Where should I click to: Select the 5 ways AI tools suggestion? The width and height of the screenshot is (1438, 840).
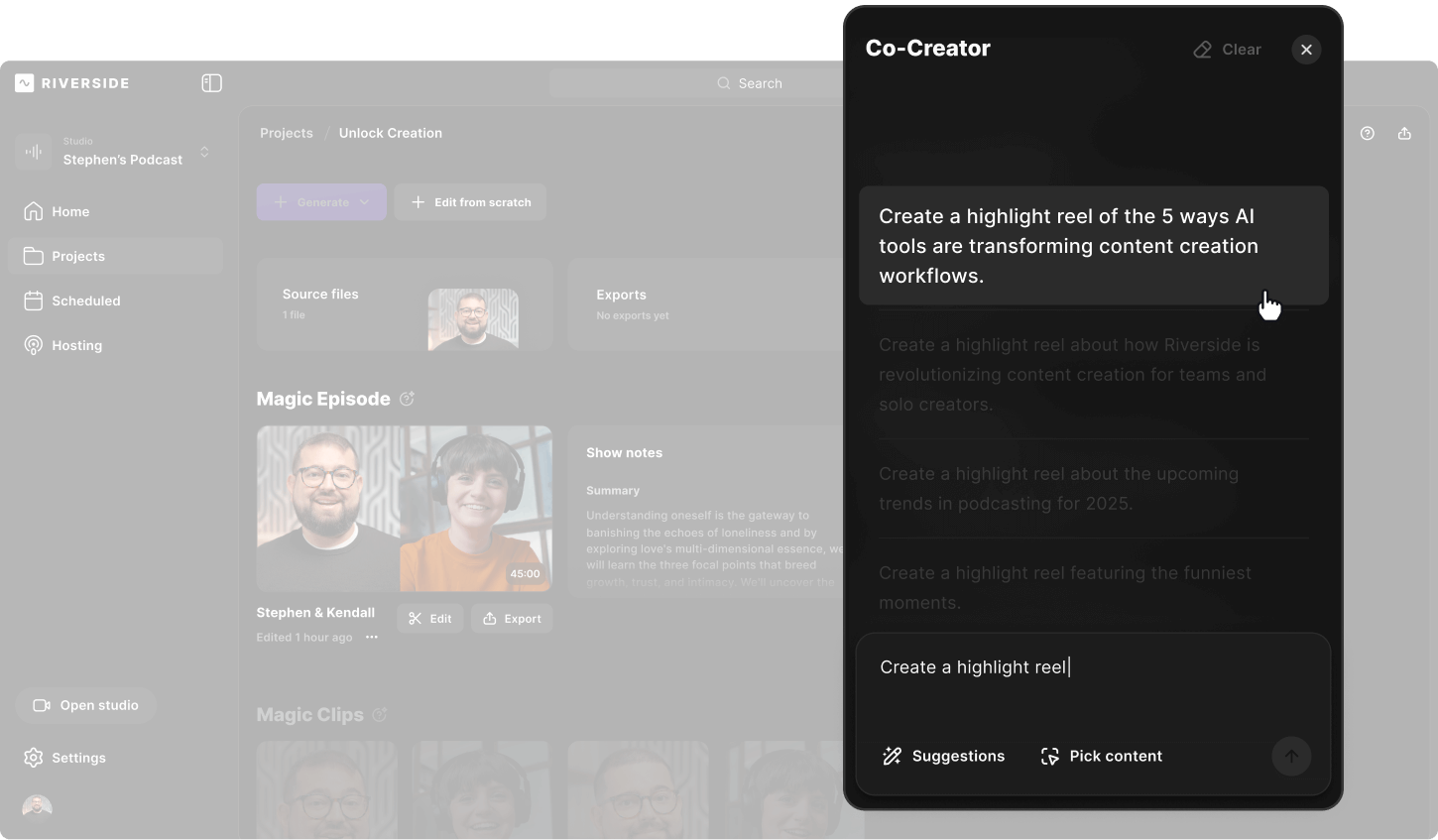point(1094,246)
